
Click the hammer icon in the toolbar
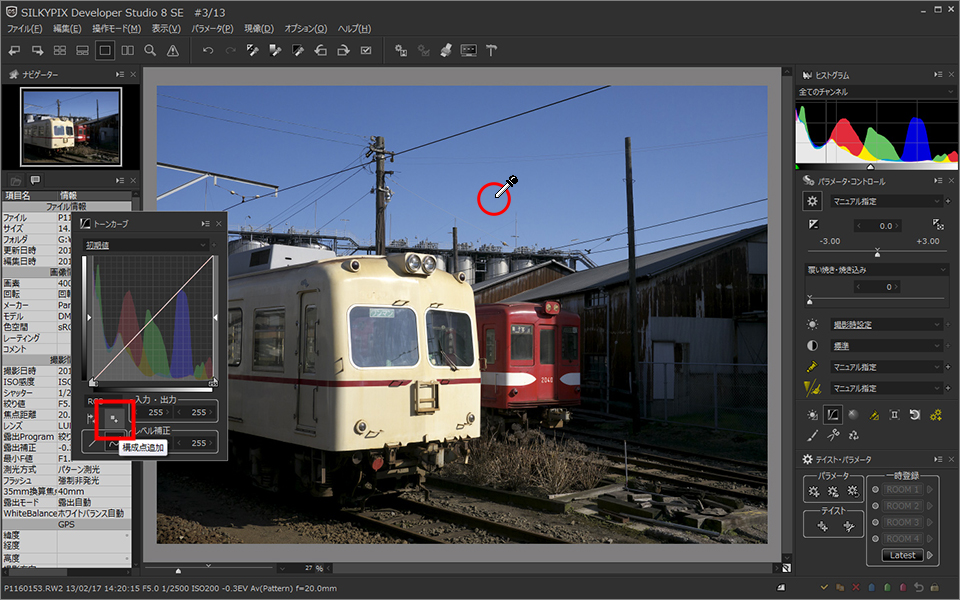492,50
